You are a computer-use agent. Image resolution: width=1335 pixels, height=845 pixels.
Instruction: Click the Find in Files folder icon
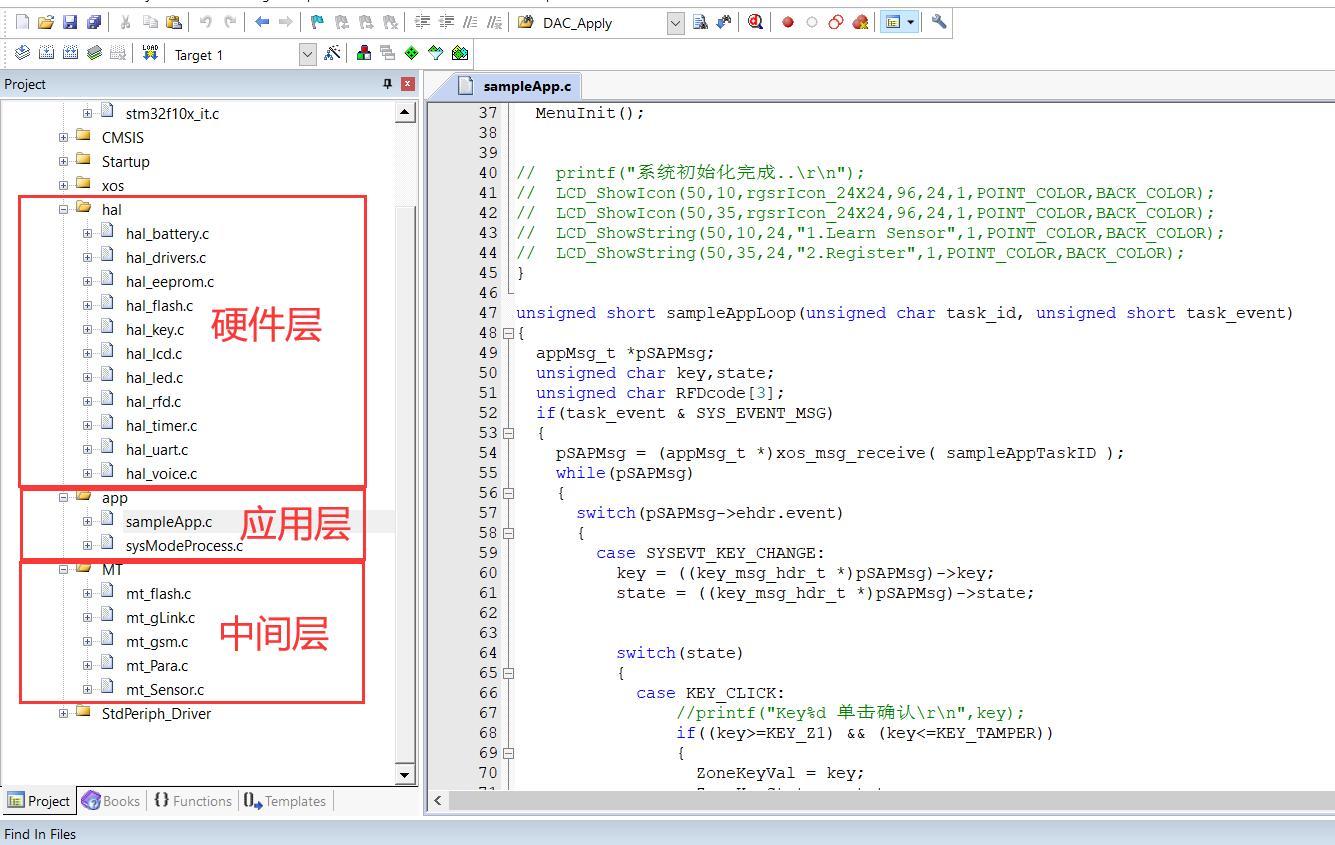526,22
